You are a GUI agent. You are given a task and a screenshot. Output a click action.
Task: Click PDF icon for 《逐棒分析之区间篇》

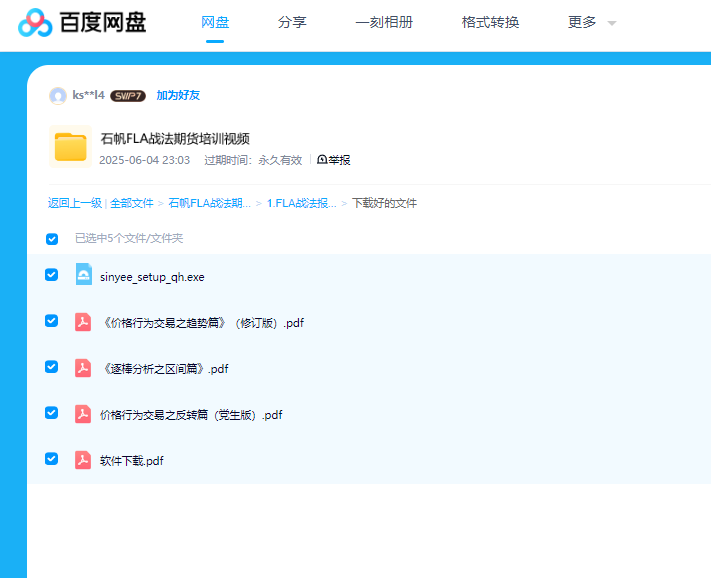pos(83,368)
